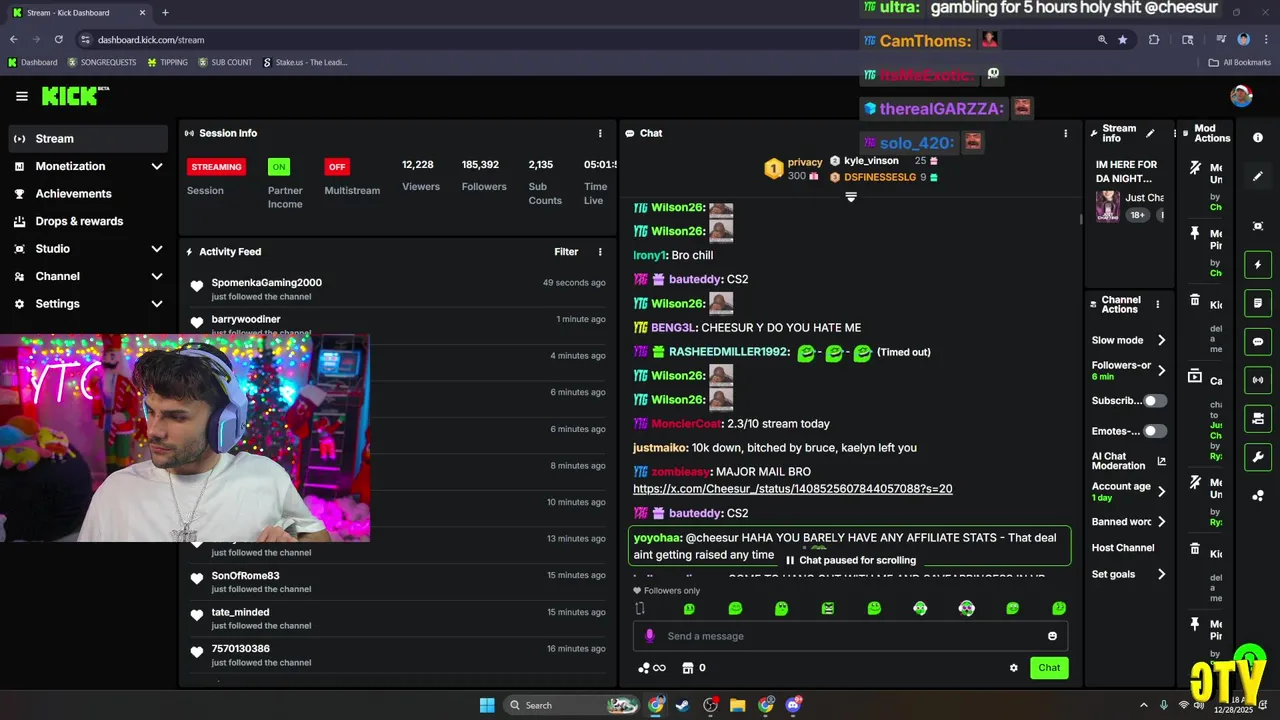This screenshot has width=1280, height=720.
Task: Click SpomenkaGaming2000 in Activity Feed
Action: 266,283
